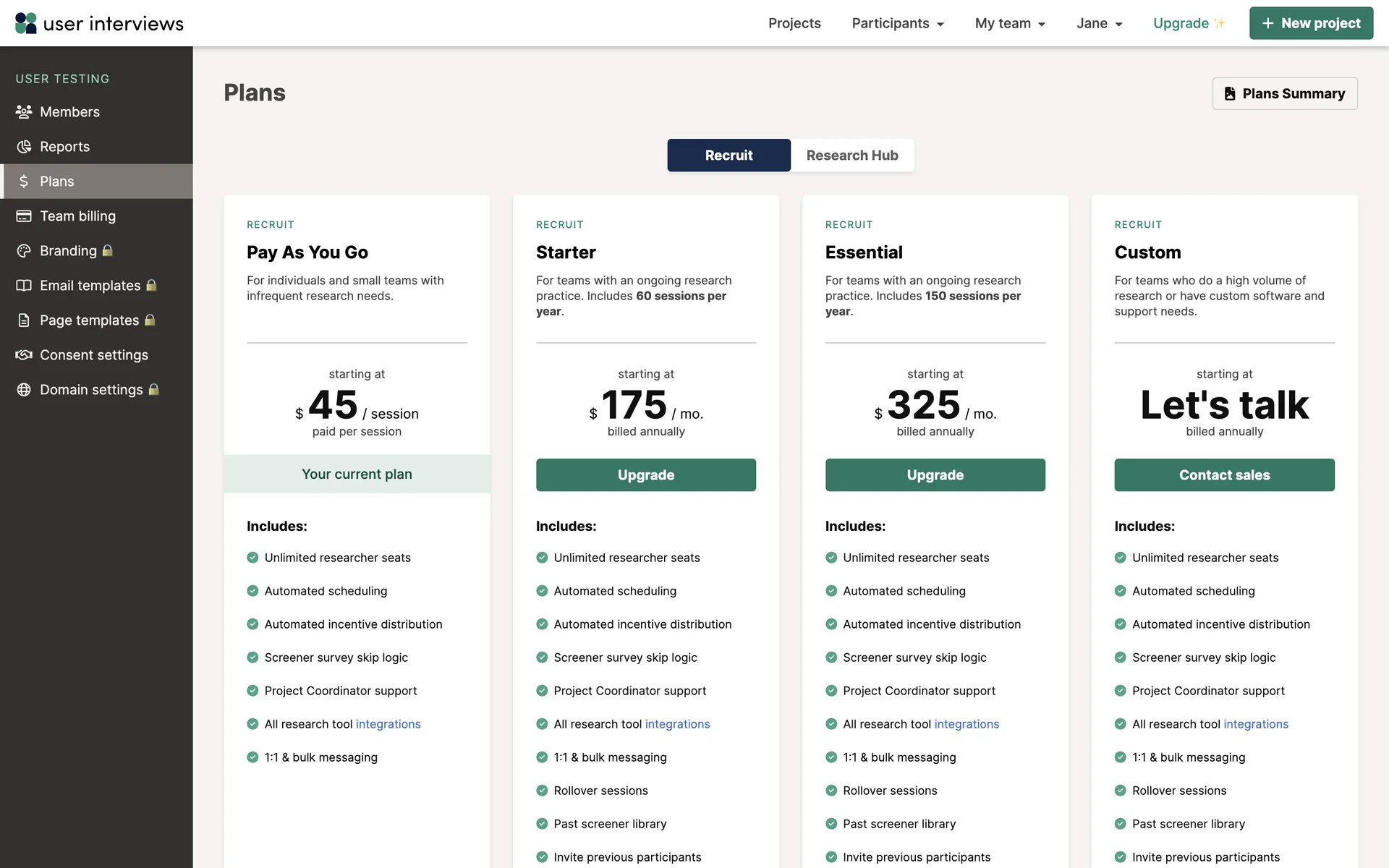This screenshot has height=868, width=1389.
Task: Click the Consent settings handshake icon
Action: (x=24, y=355)
